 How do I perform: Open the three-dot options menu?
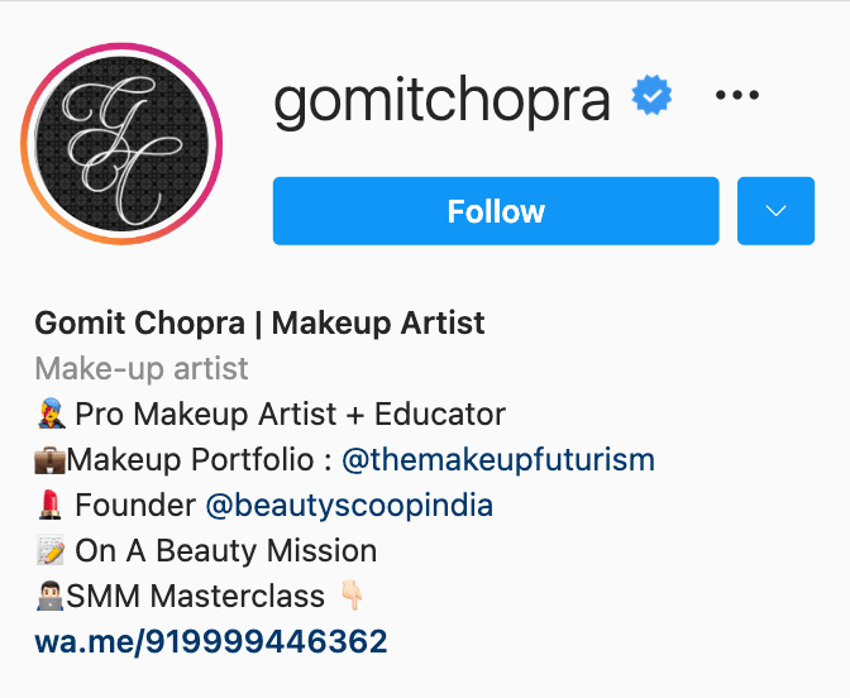pos(737,95)
